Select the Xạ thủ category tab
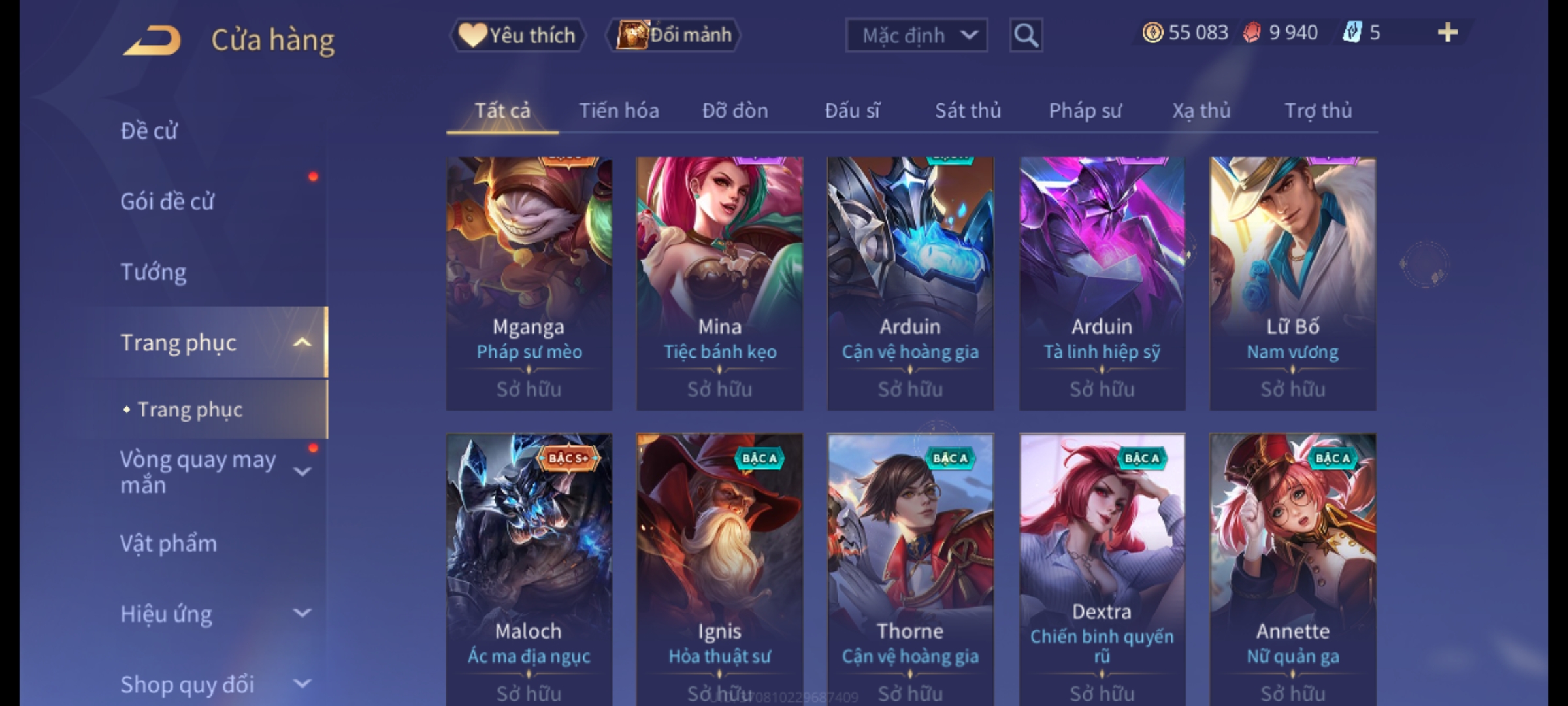This screenshot has width=1568, height=706. pos(1201,110)
